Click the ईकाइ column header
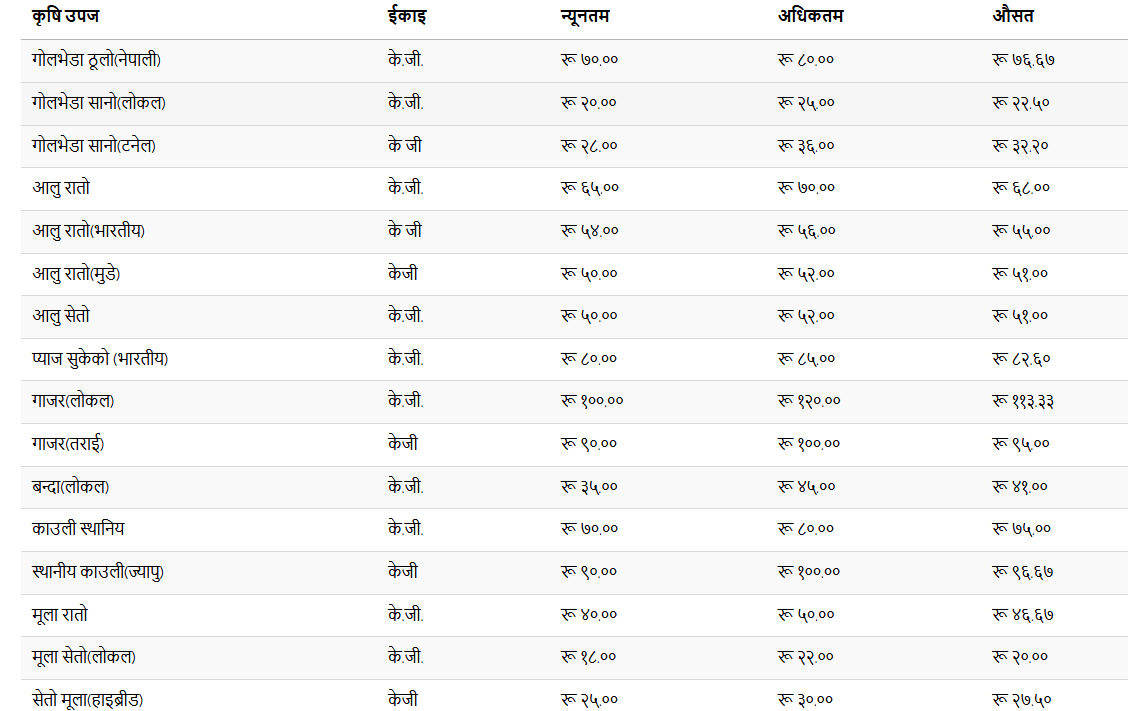 click(406, 16)
